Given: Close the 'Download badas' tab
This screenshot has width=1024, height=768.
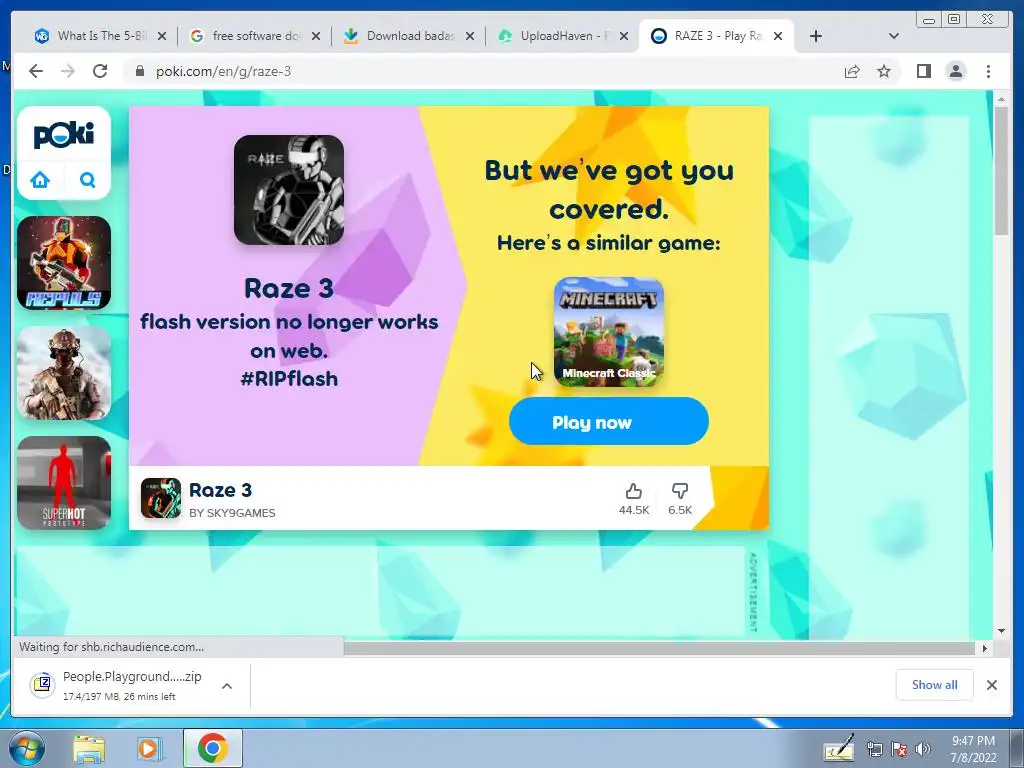Looking at the screenshot, I should pos(470,36).
